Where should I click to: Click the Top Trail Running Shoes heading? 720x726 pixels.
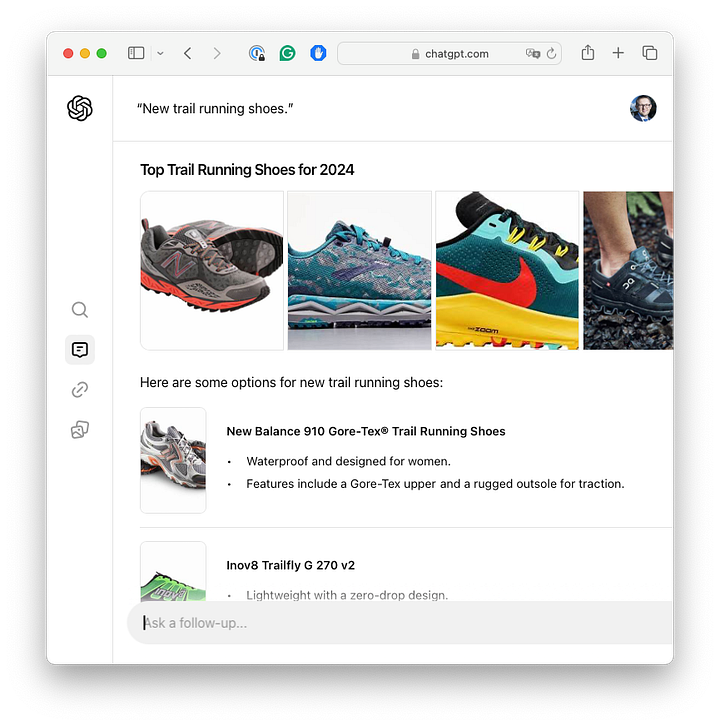tap(247, 170)
